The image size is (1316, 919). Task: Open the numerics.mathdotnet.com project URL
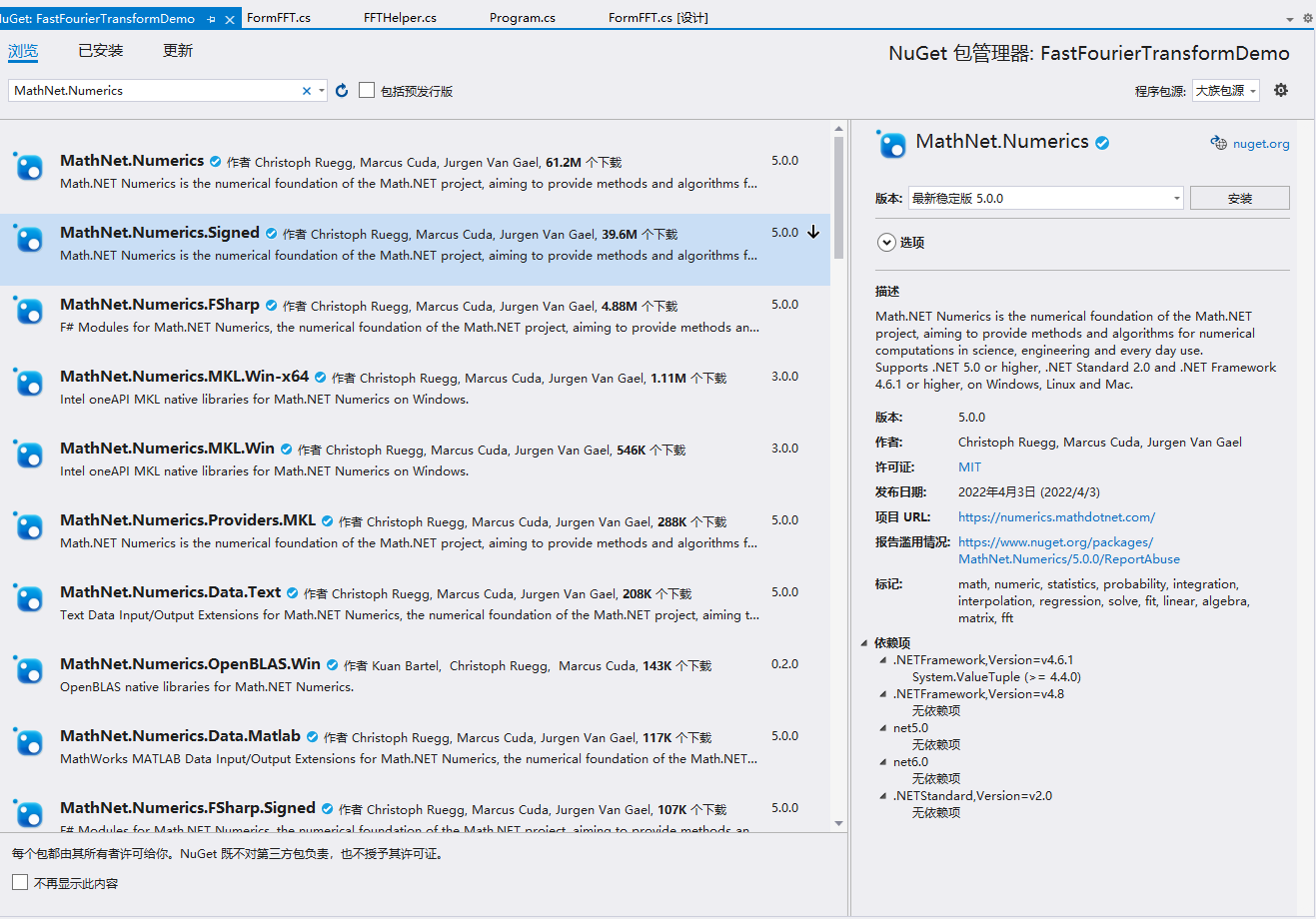1056,517
